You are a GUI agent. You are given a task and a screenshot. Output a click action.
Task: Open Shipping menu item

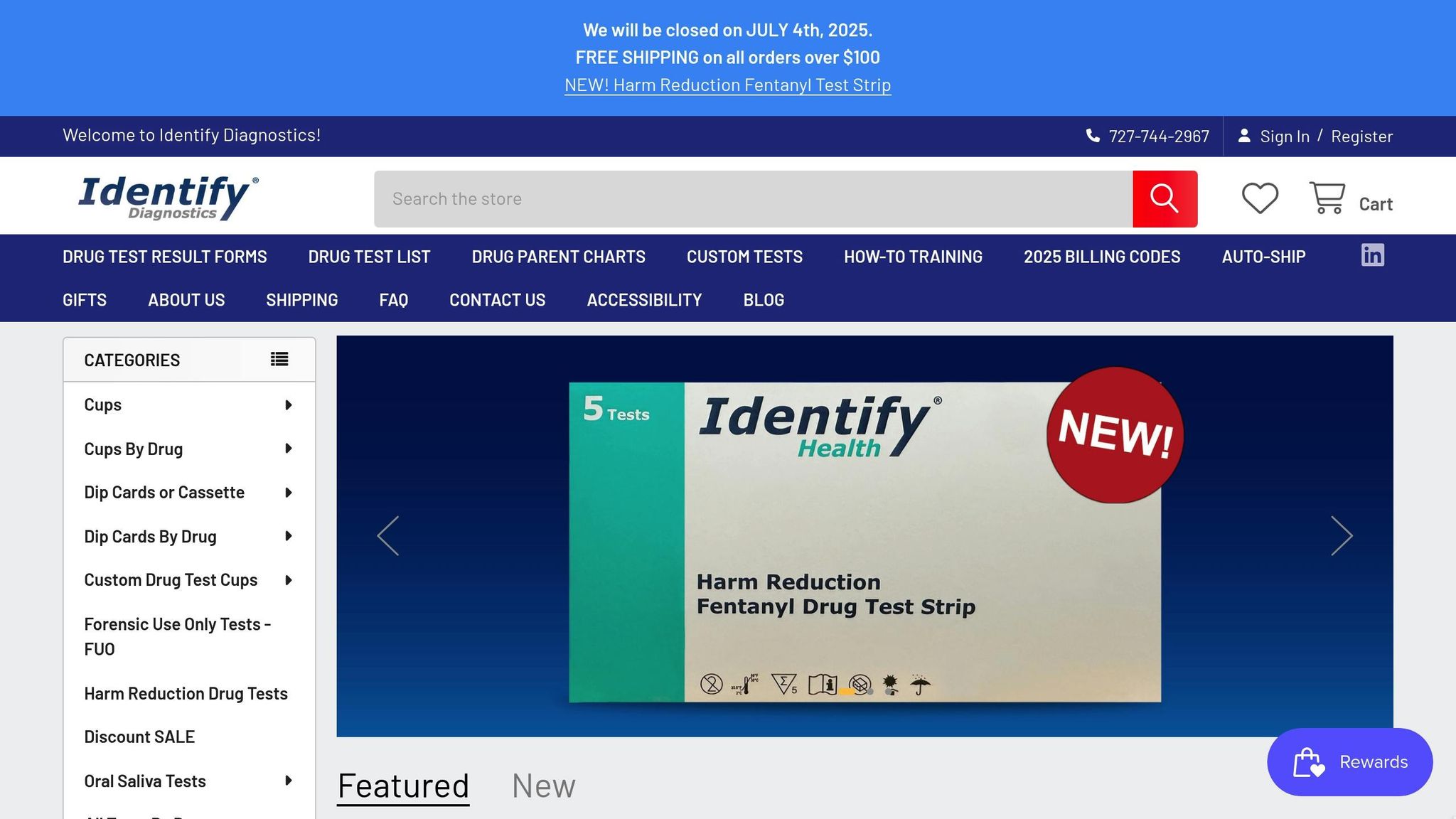[302, 300]
